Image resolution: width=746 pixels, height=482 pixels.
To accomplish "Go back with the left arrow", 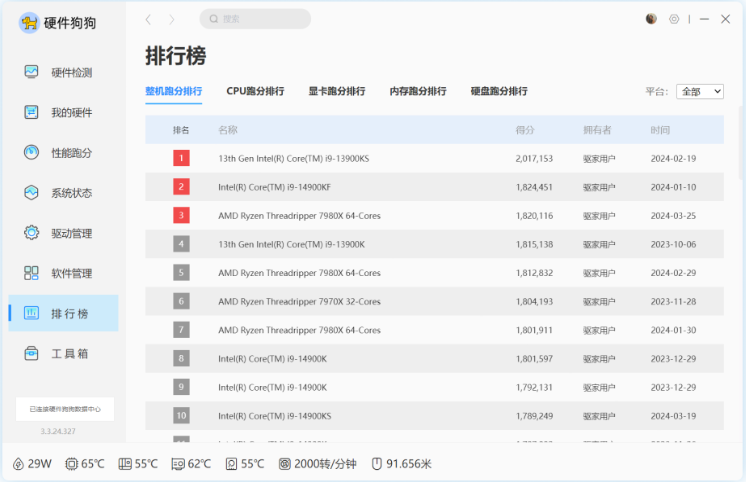I will click(148, 19).
